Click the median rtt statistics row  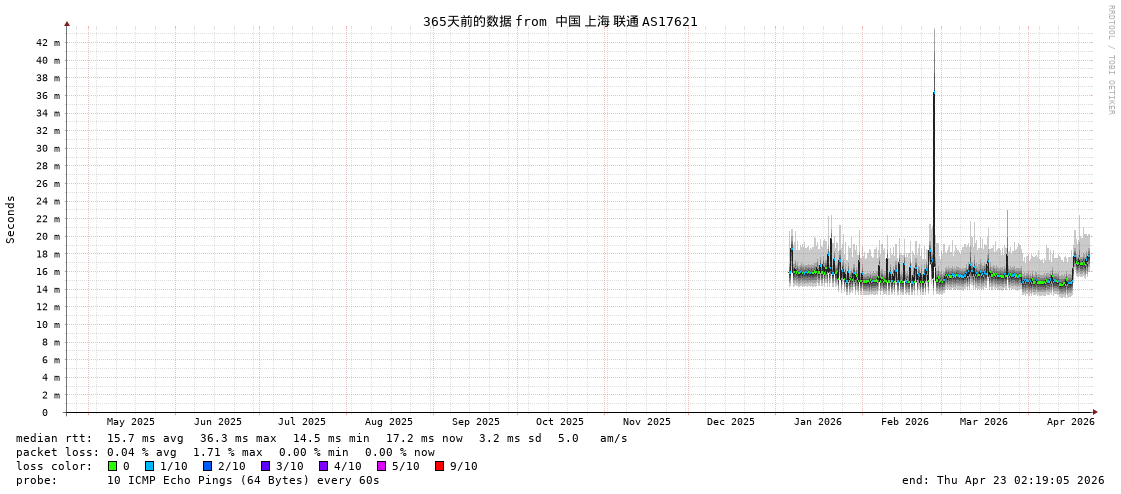pos(320,438)
